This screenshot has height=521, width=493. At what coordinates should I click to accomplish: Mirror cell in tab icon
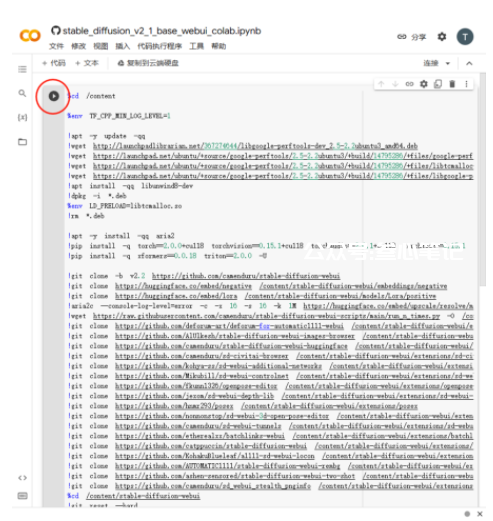pos(438,84)
